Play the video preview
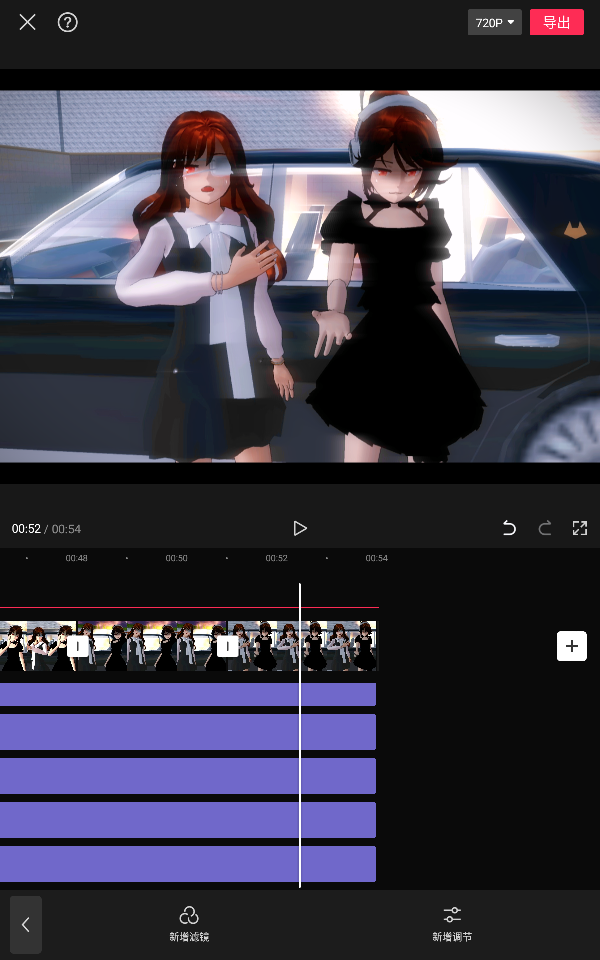The height and width of the screenshot is (960, 600). tap(299, 528)
